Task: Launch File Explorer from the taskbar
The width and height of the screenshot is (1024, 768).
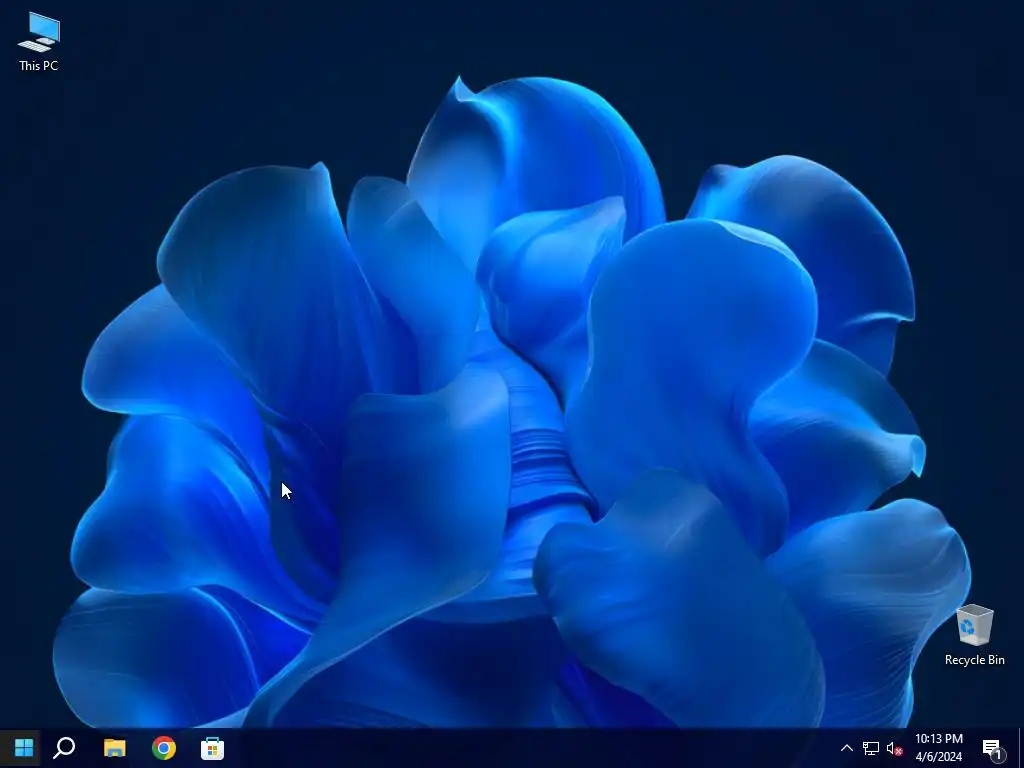Action: click(114, 748)
